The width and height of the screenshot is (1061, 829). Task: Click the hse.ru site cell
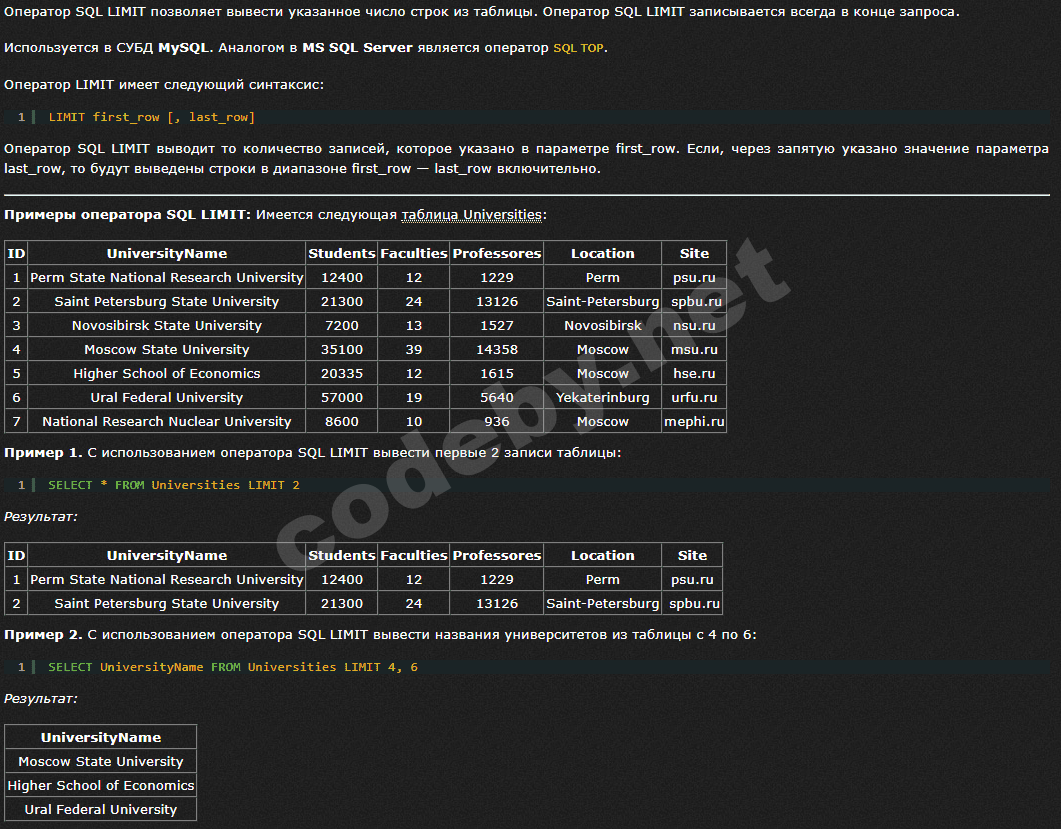tap(694, 374)
